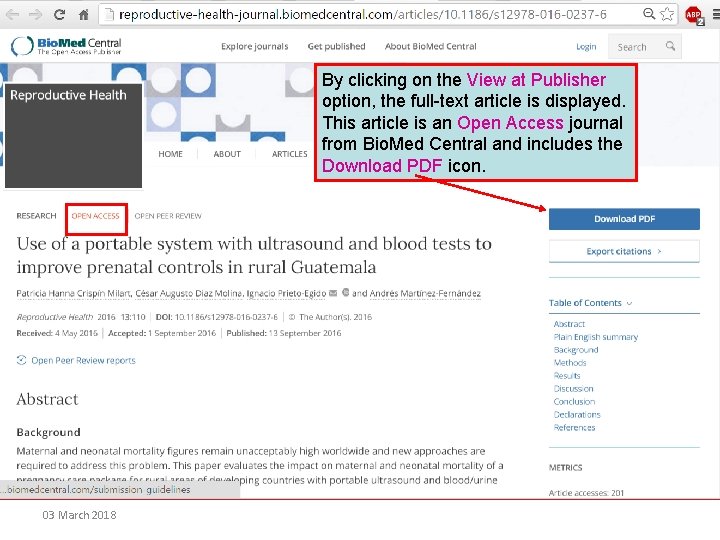Click the zoom magnifier icon in address bar
The width and height of the screenshot is (720, 540).
tap(648, 14)
